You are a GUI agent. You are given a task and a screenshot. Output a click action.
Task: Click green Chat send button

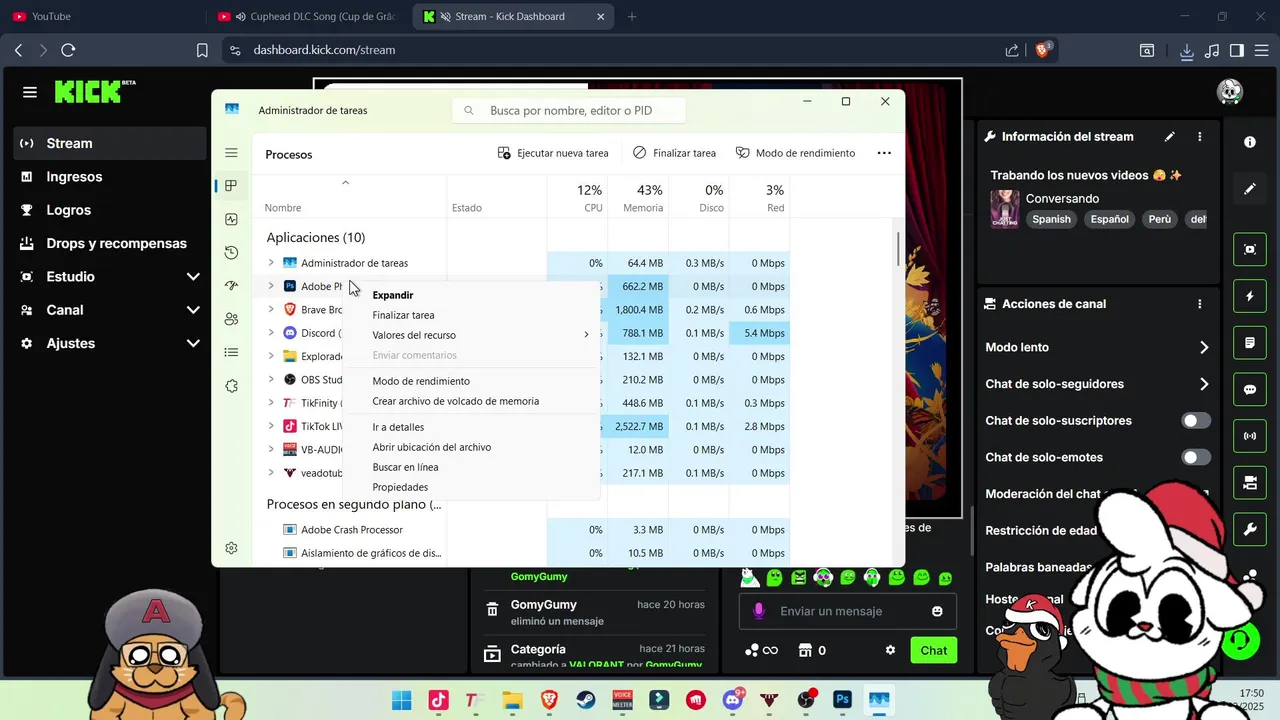pos(934,650)
